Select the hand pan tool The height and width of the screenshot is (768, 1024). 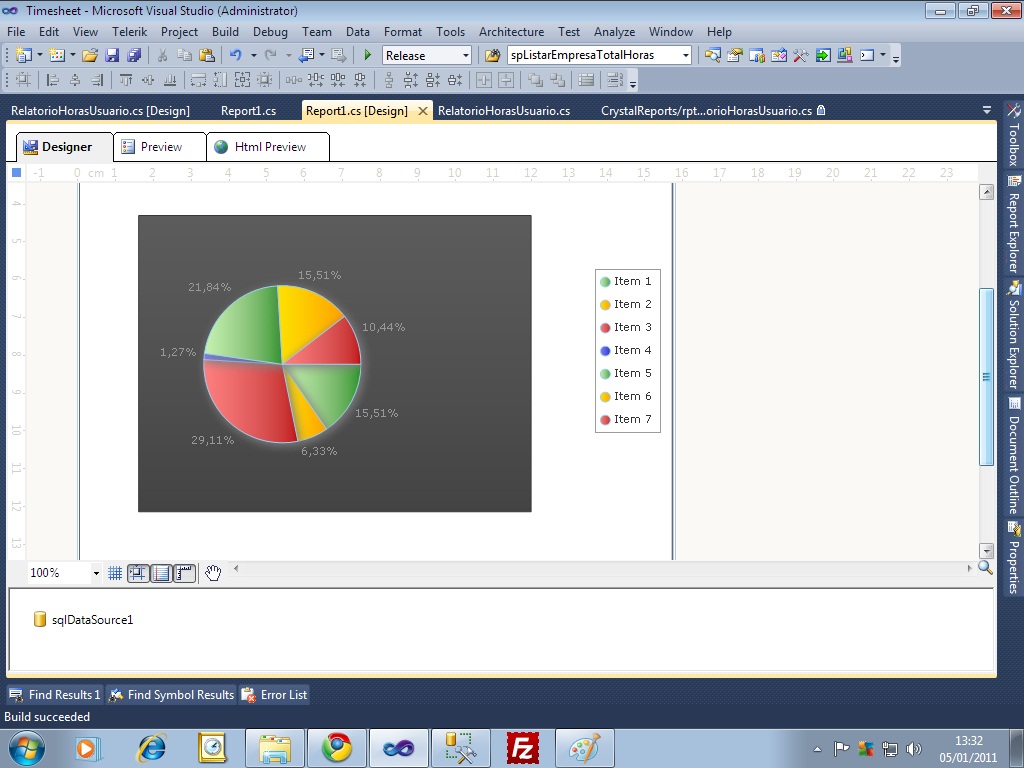(x=213, y=573)
